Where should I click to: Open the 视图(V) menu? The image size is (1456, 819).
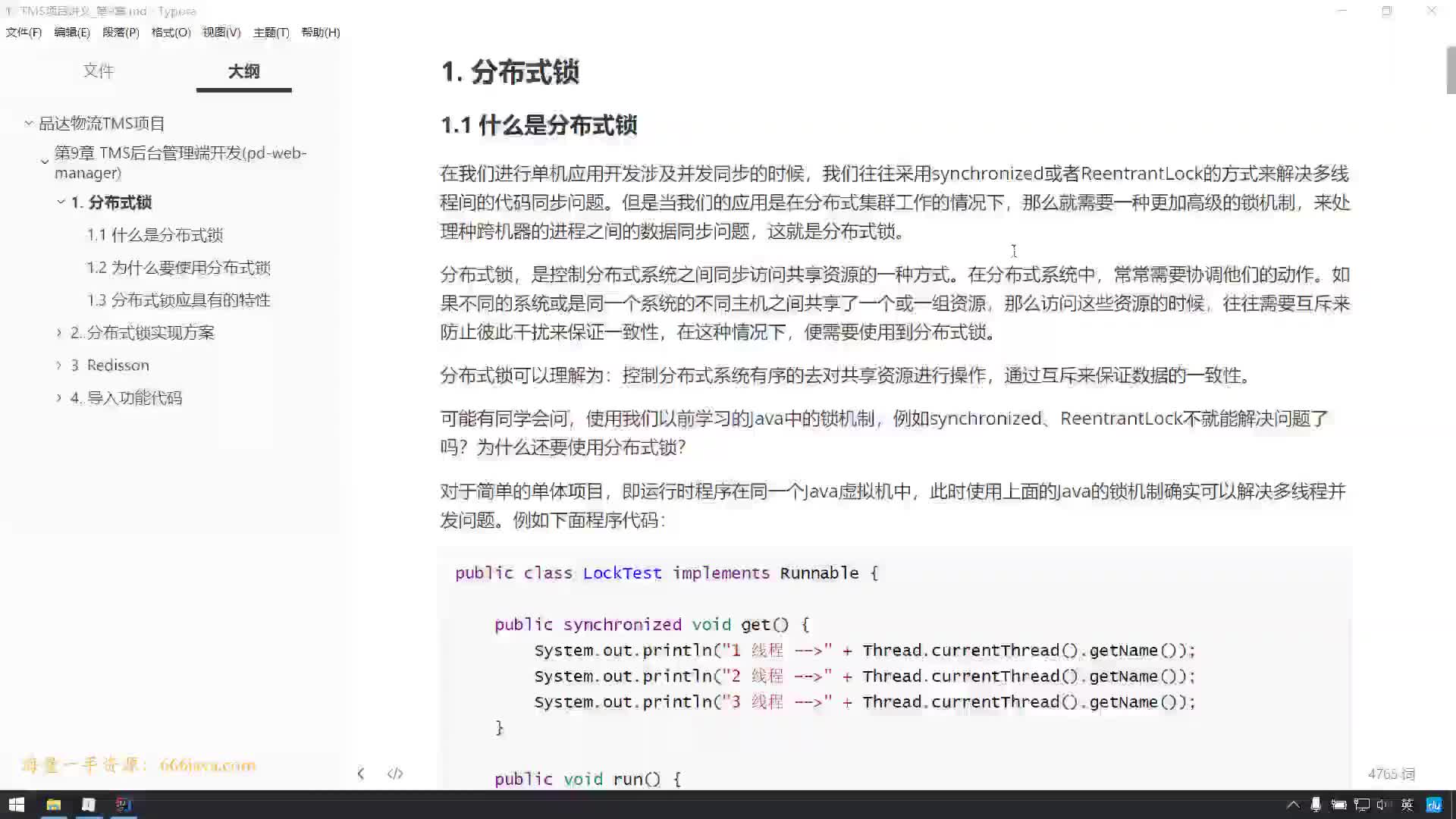[221, 32]
